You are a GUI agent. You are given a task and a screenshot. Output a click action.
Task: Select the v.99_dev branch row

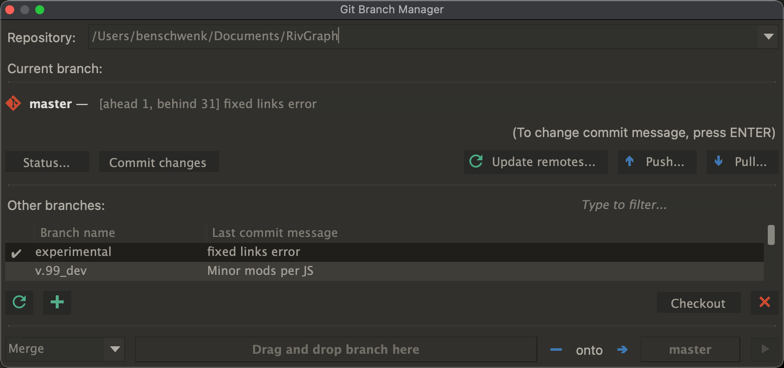[x=384, y=272]
